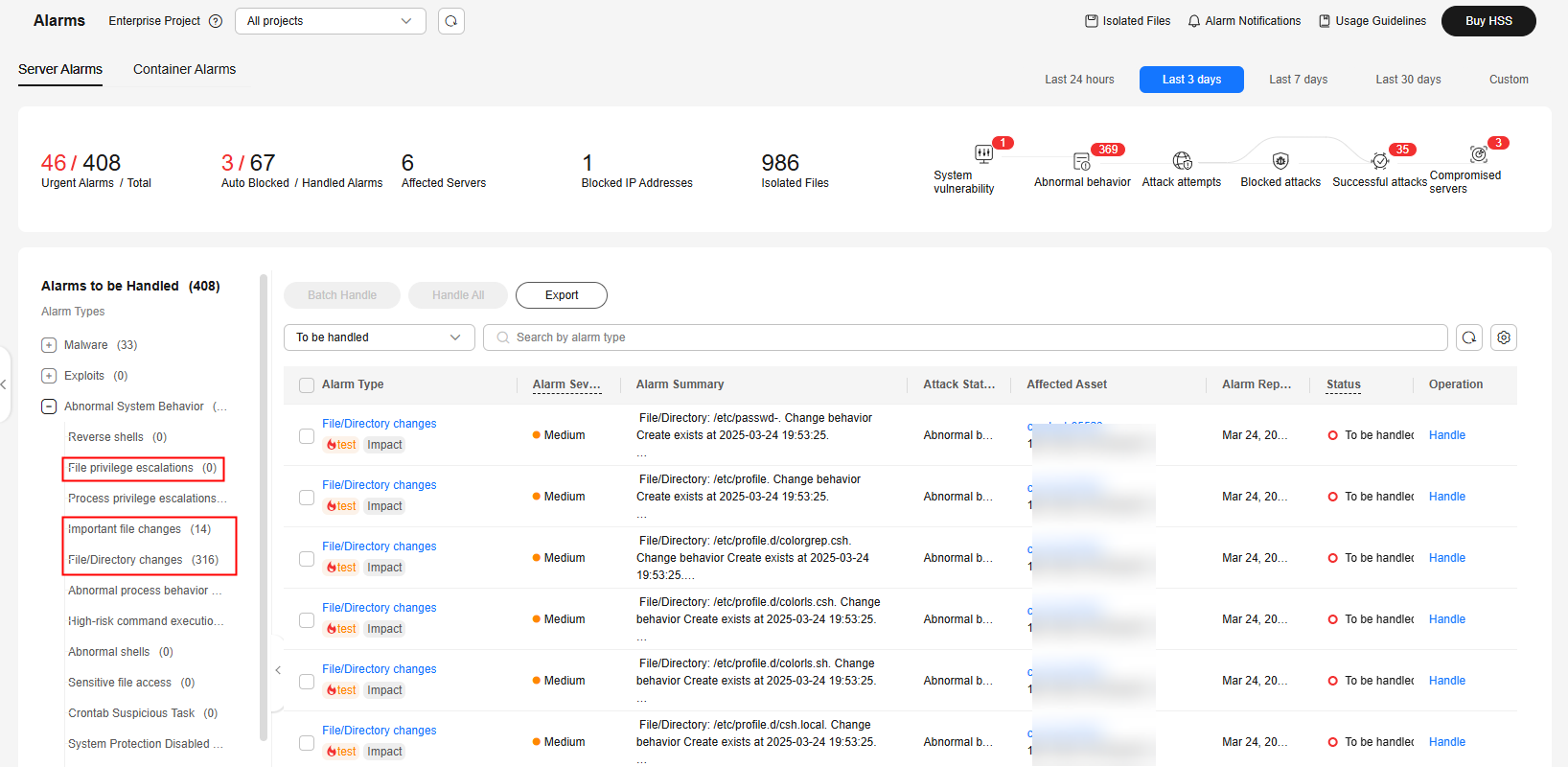Click Handle for /etc/profile alarm
The height and width of the screenshot is (767, 1568).
pos(1447,497)
